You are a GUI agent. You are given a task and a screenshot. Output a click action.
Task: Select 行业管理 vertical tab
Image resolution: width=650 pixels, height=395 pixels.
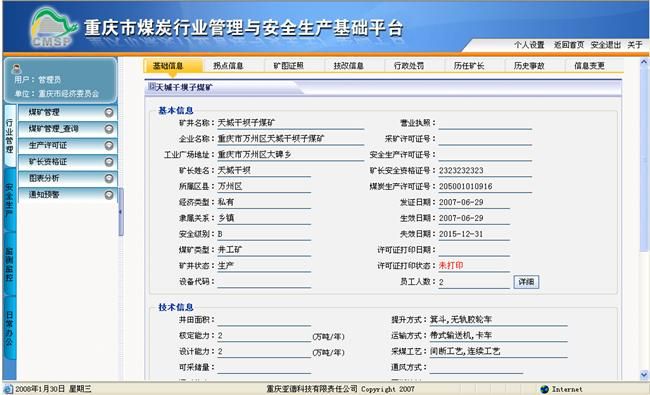(x=10, y=136)
